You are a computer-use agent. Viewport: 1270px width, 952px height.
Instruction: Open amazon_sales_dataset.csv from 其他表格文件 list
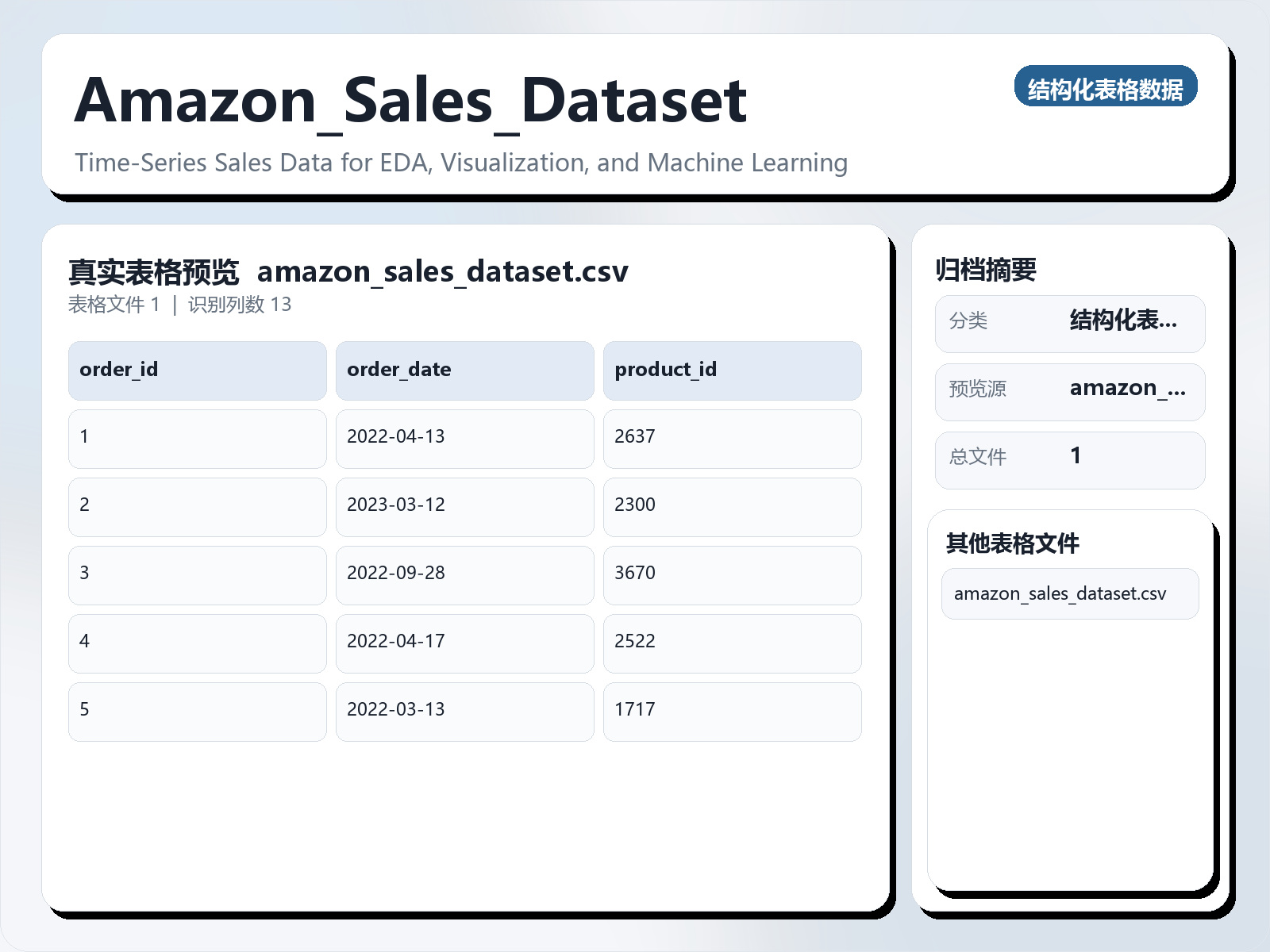pyautogui.click(x=1069, y=593)
